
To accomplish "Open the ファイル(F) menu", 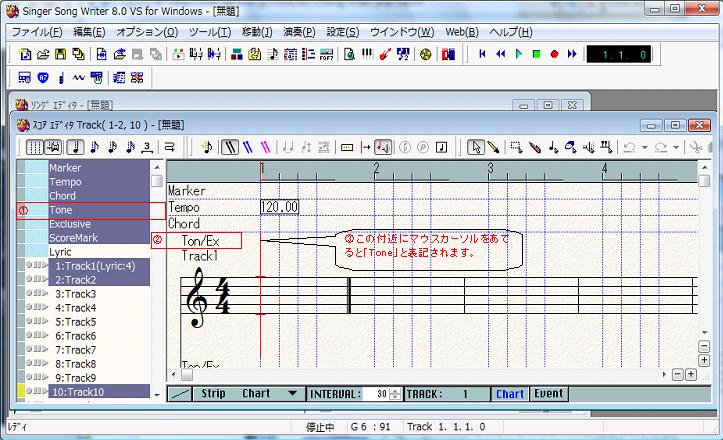I will (x=37, y=32).
